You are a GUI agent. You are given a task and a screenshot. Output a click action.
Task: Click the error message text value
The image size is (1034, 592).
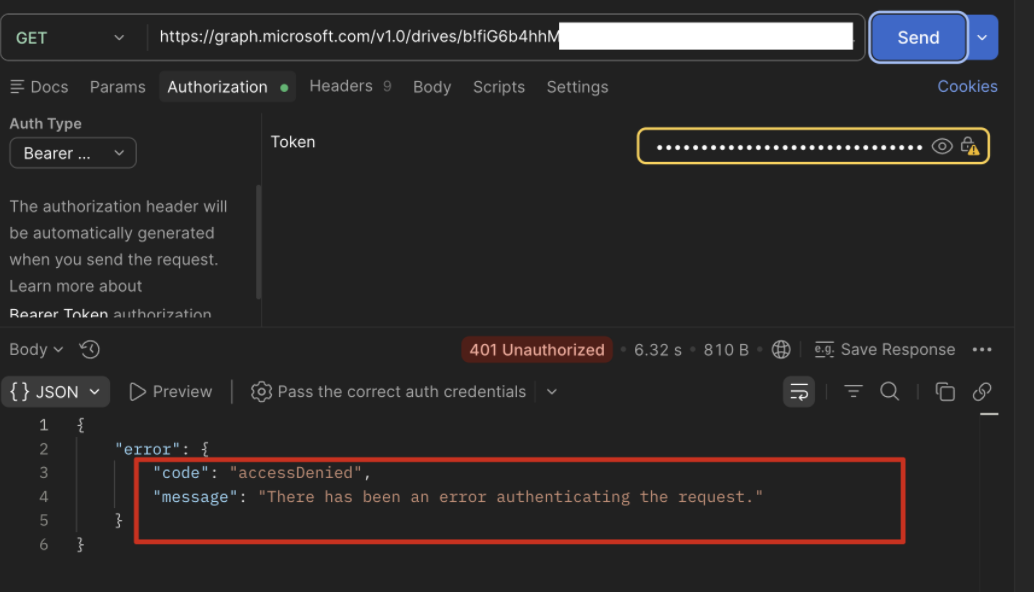[510, 496]
